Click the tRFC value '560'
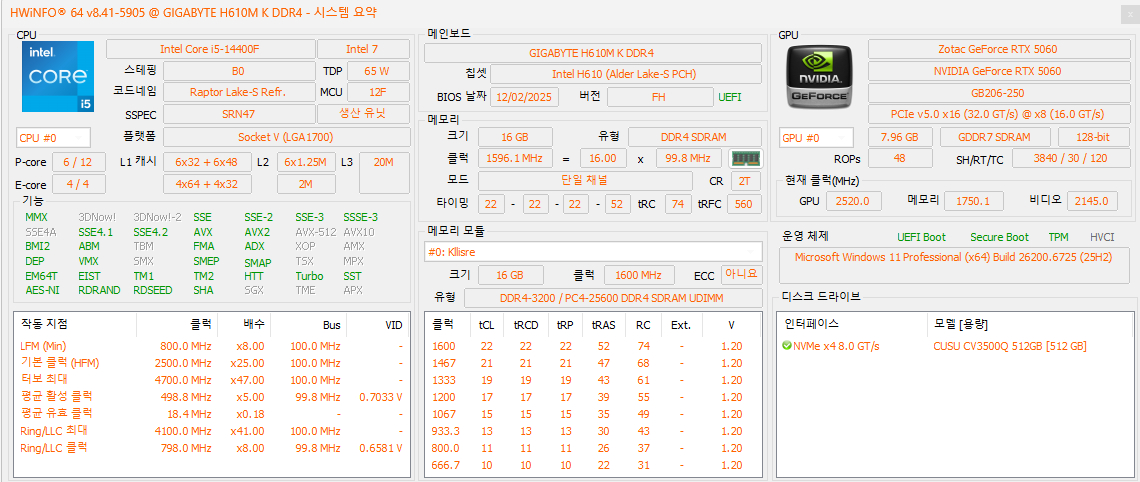The width and height of the screenshot is (1140, 482). click(x=744, y=204)
